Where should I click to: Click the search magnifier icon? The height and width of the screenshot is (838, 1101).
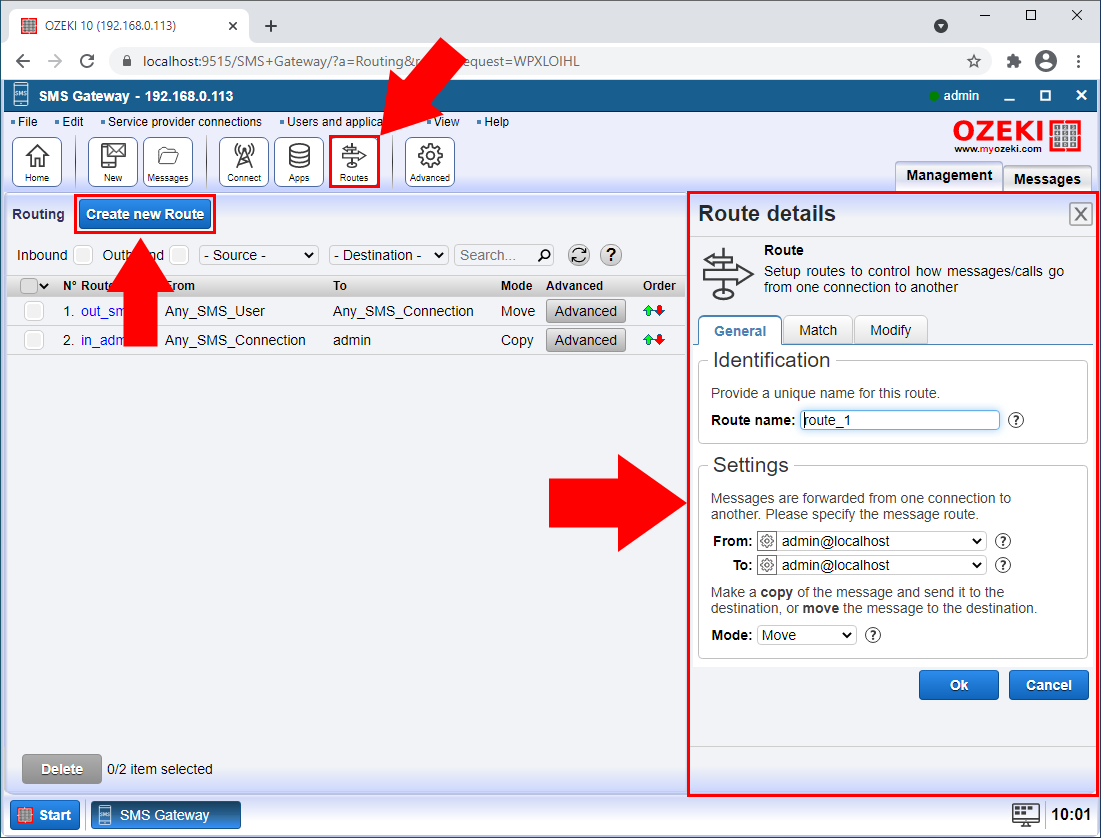tap(544, 255)
